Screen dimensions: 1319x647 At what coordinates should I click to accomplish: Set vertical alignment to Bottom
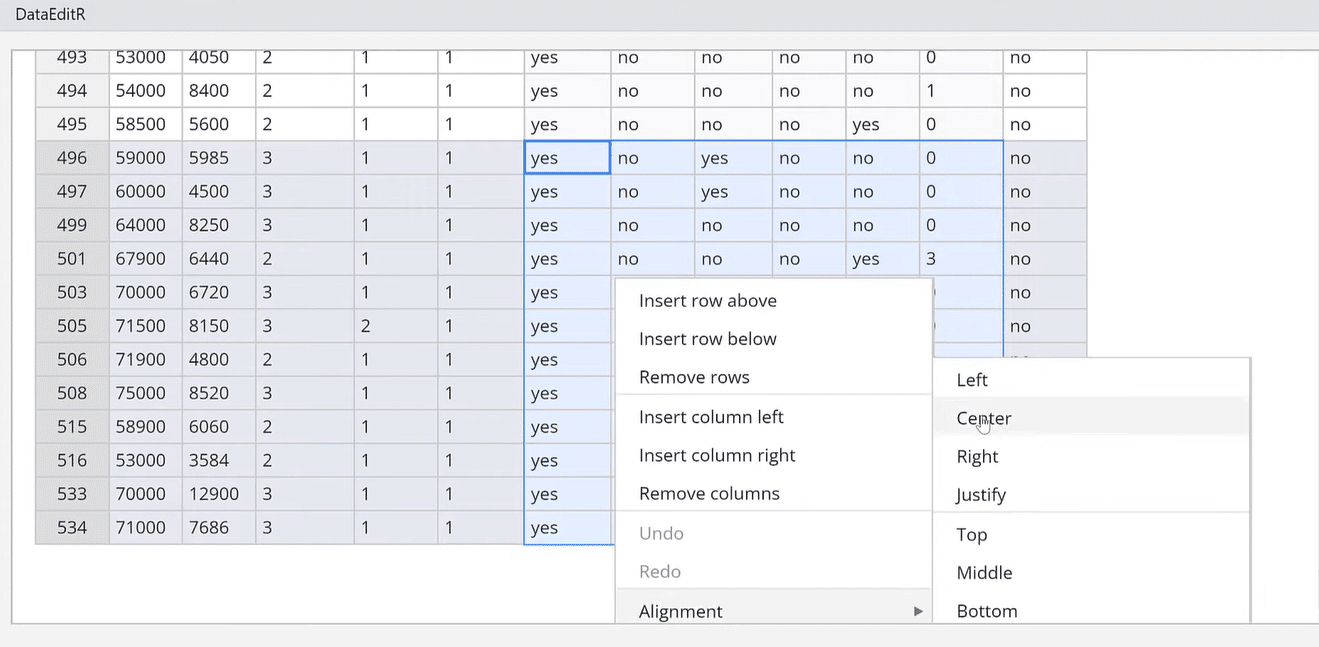tap(1091, 610)
